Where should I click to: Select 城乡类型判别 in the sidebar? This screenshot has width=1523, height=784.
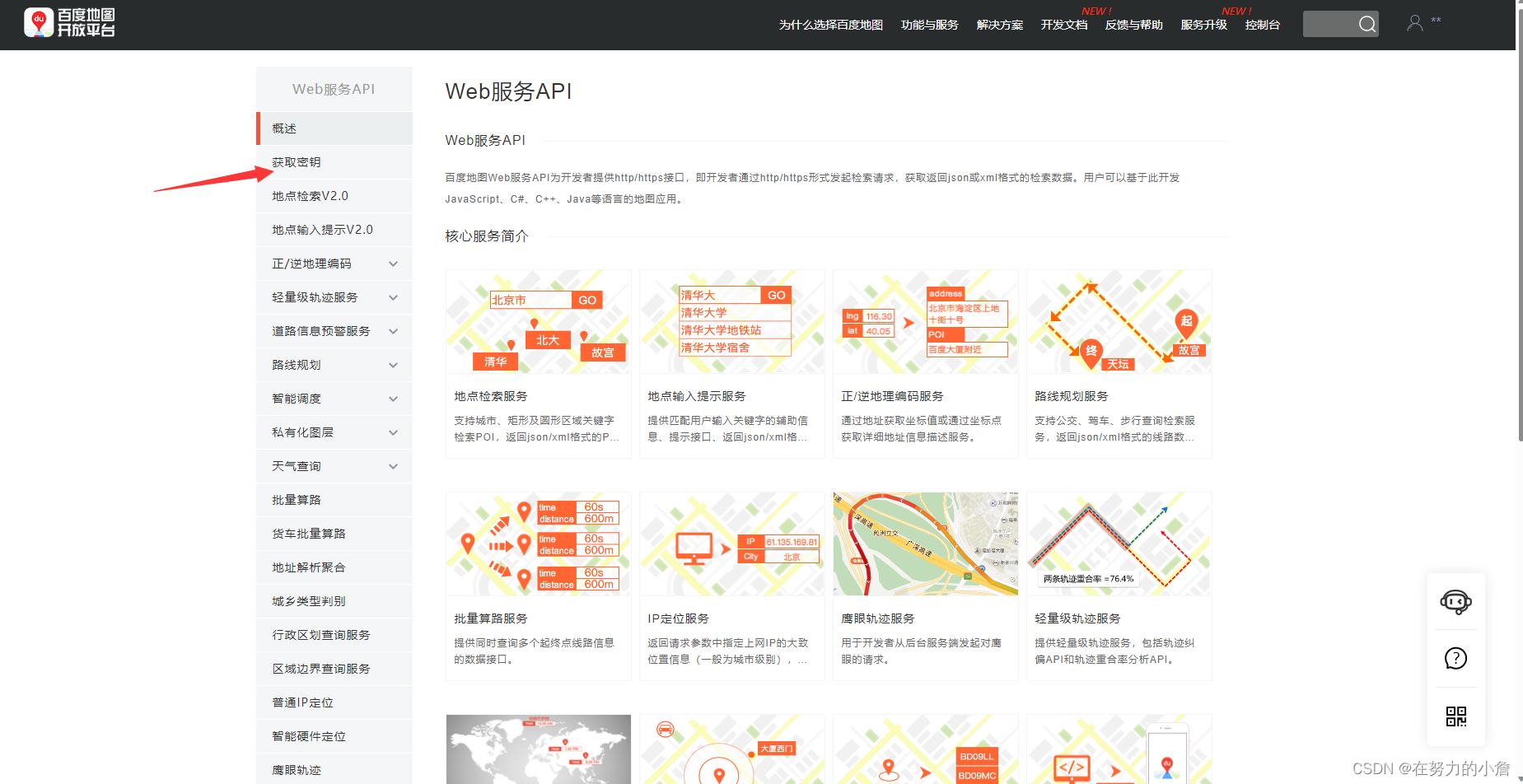[x=334, y=601]
